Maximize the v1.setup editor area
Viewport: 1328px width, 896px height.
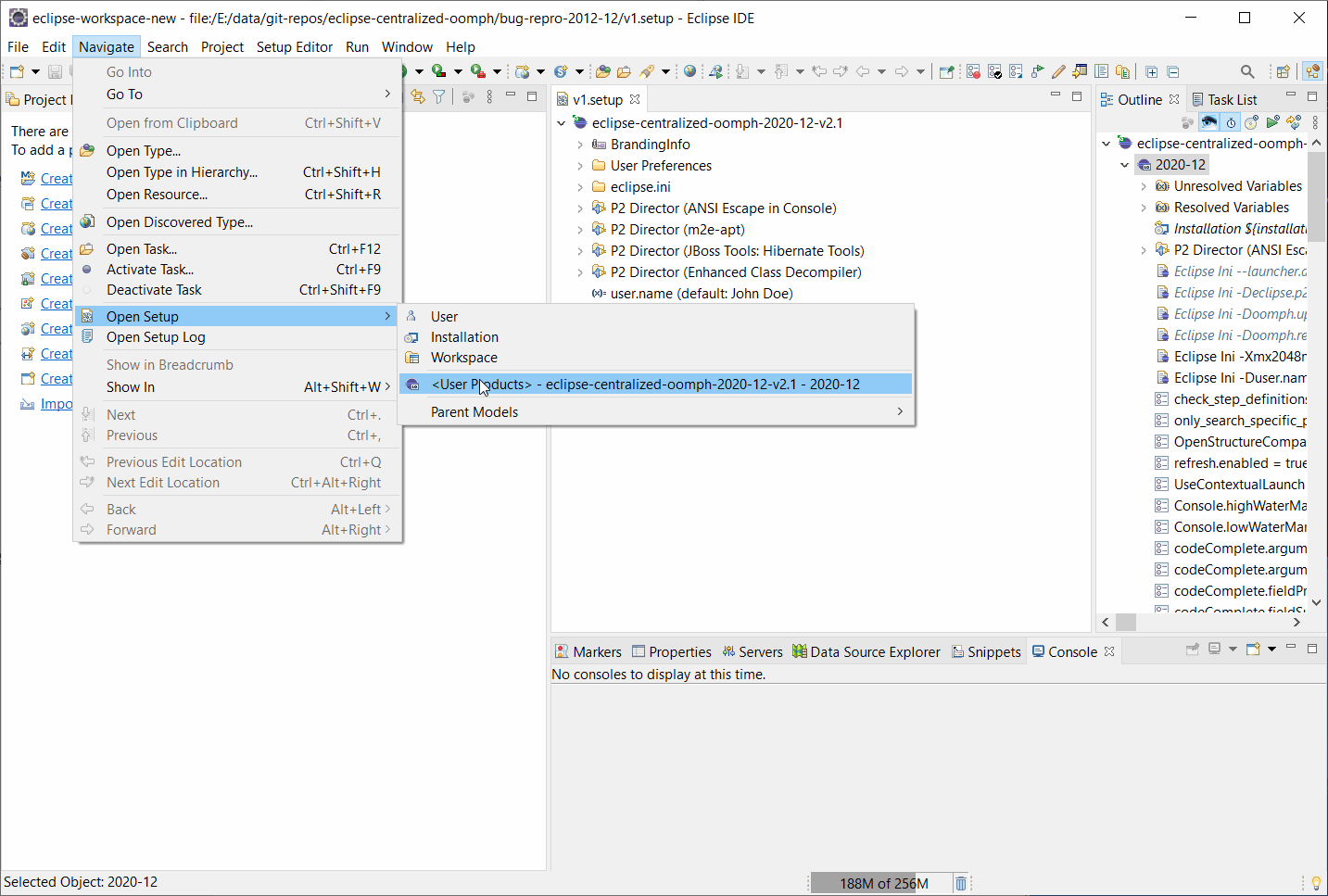pos(1077,95)
